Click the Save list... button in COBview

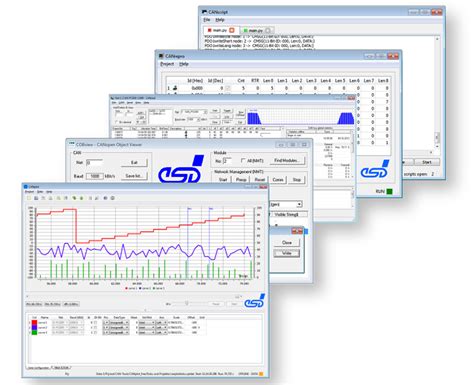134,176
